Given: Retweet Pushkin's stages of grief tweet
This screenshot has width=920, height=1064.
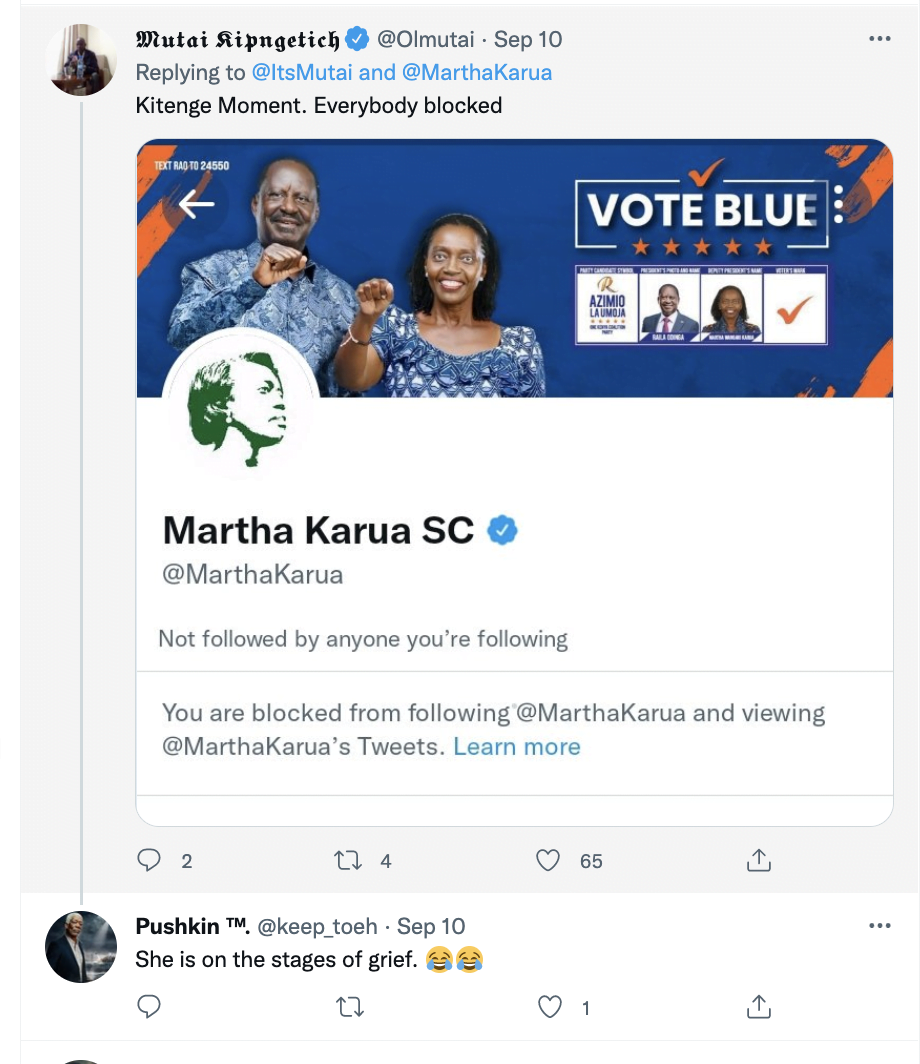Looking at the screenshot, I should coord(349,1007).
